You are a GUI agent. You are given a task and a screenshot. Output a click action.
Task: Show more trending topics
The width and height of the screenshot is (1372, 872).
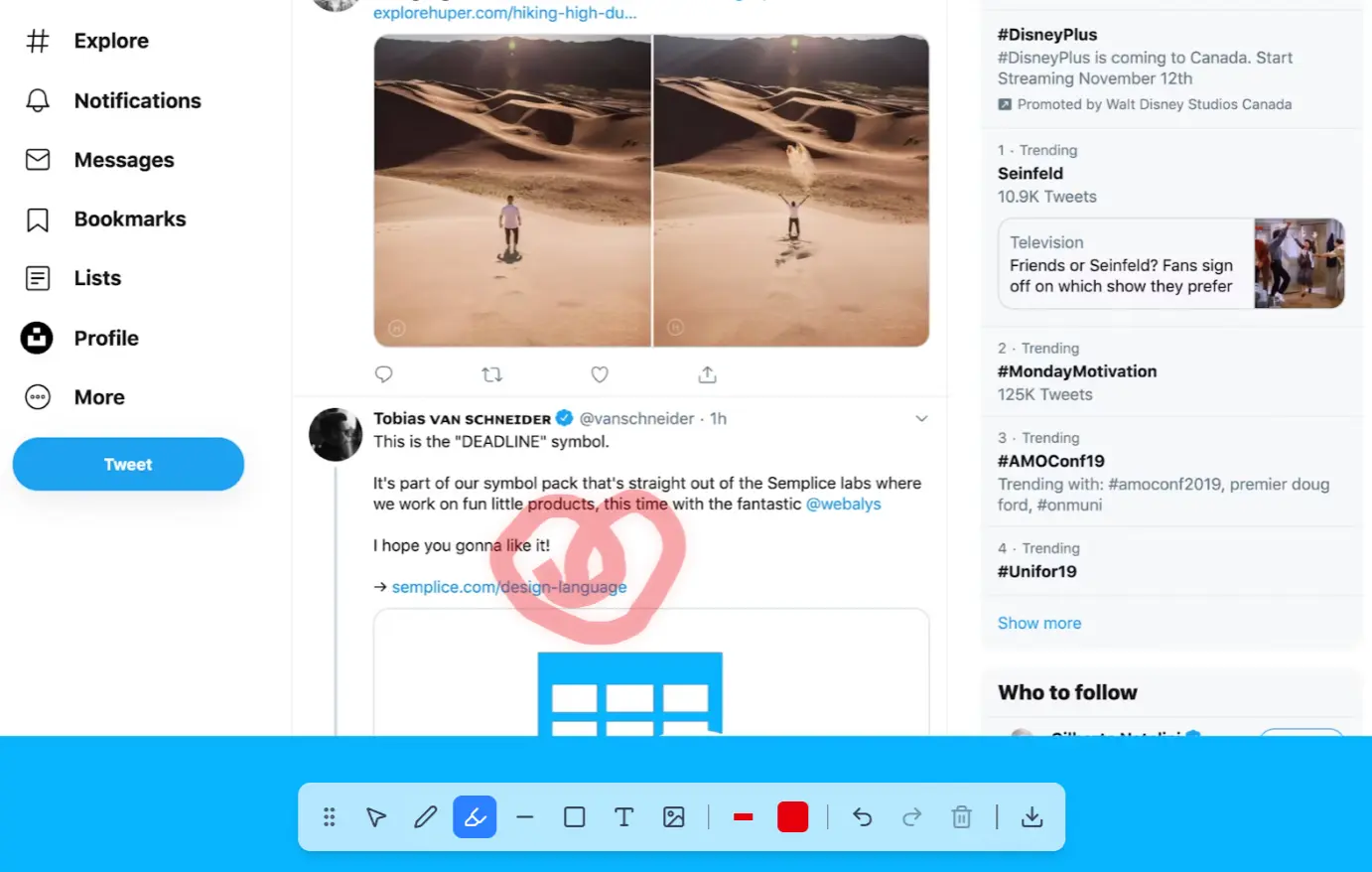pyautogui.click(x=1039, y=623)
